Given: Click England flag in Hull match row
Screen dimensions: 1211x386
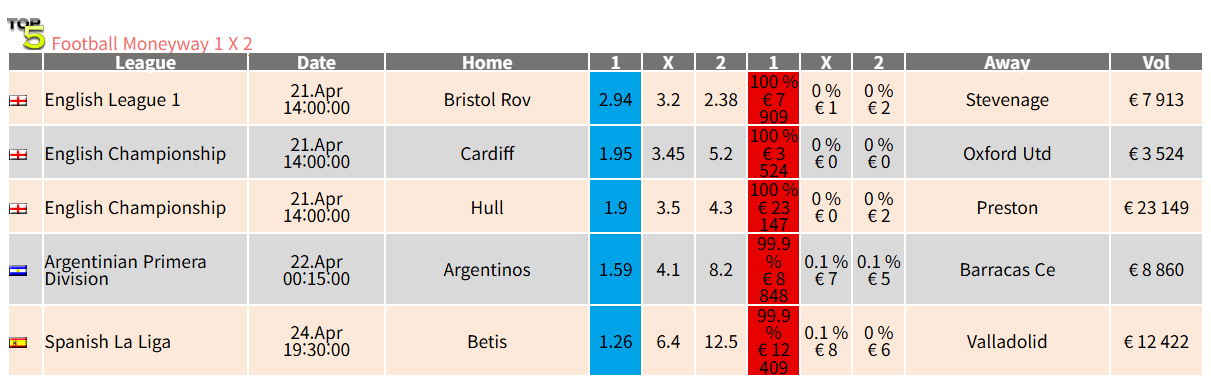Looking at the screenshot, I should click(x=18, y=208).
